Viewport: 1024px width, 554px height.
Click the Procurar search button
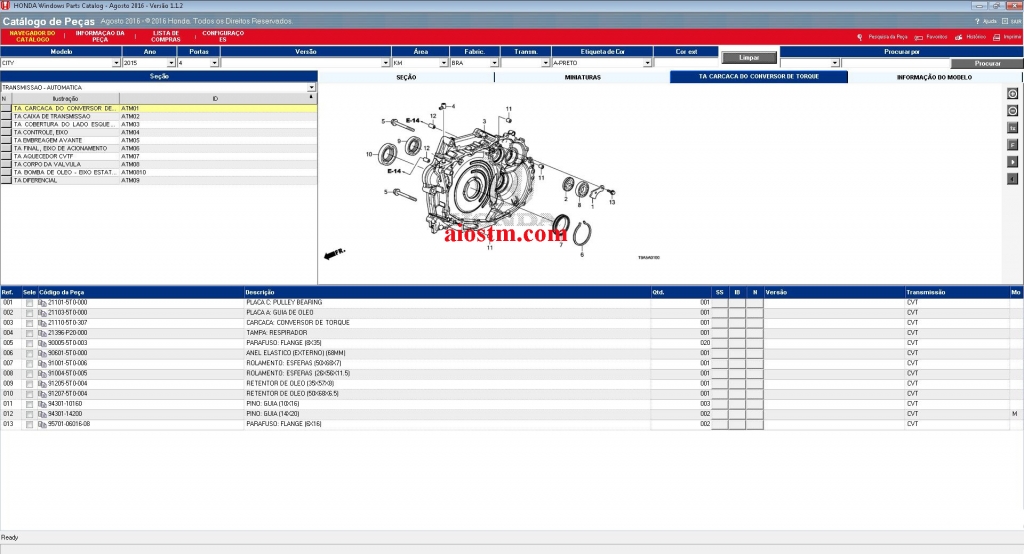[x=986, y=62]
